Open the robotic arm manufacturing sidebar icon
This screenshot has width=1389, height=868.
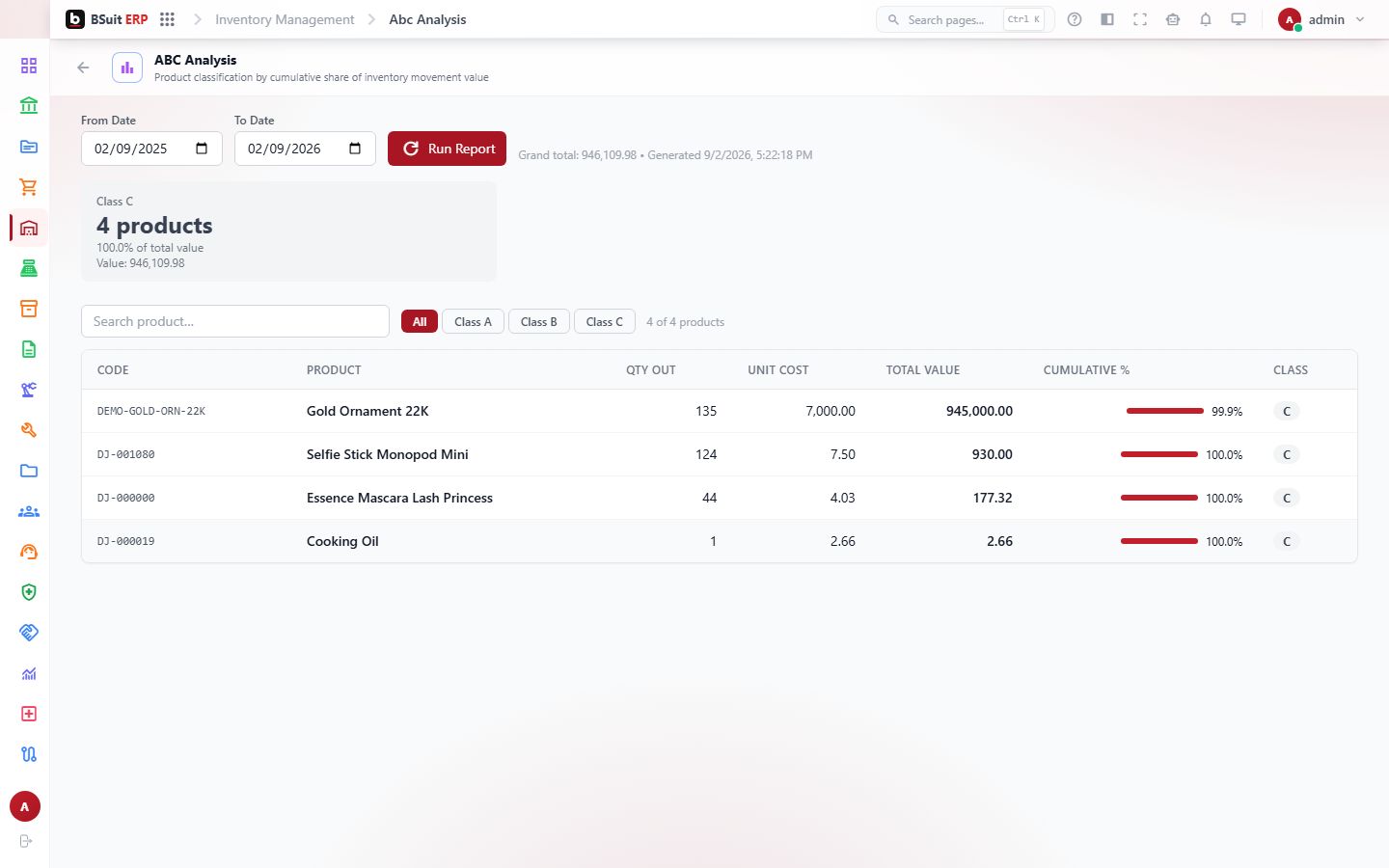(x=29, y=390)
